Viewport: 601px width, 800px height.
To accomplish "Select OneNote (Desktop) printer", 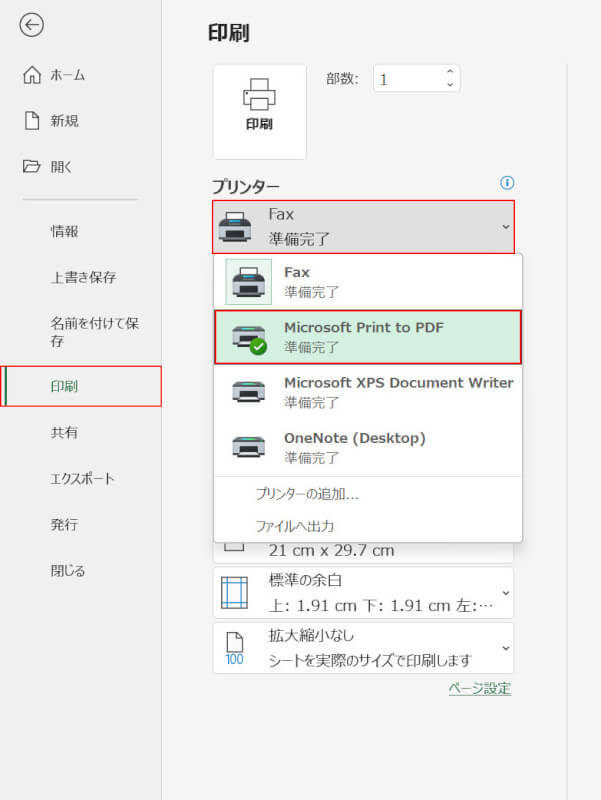I will pyautogui.click(x=367, y=447).
